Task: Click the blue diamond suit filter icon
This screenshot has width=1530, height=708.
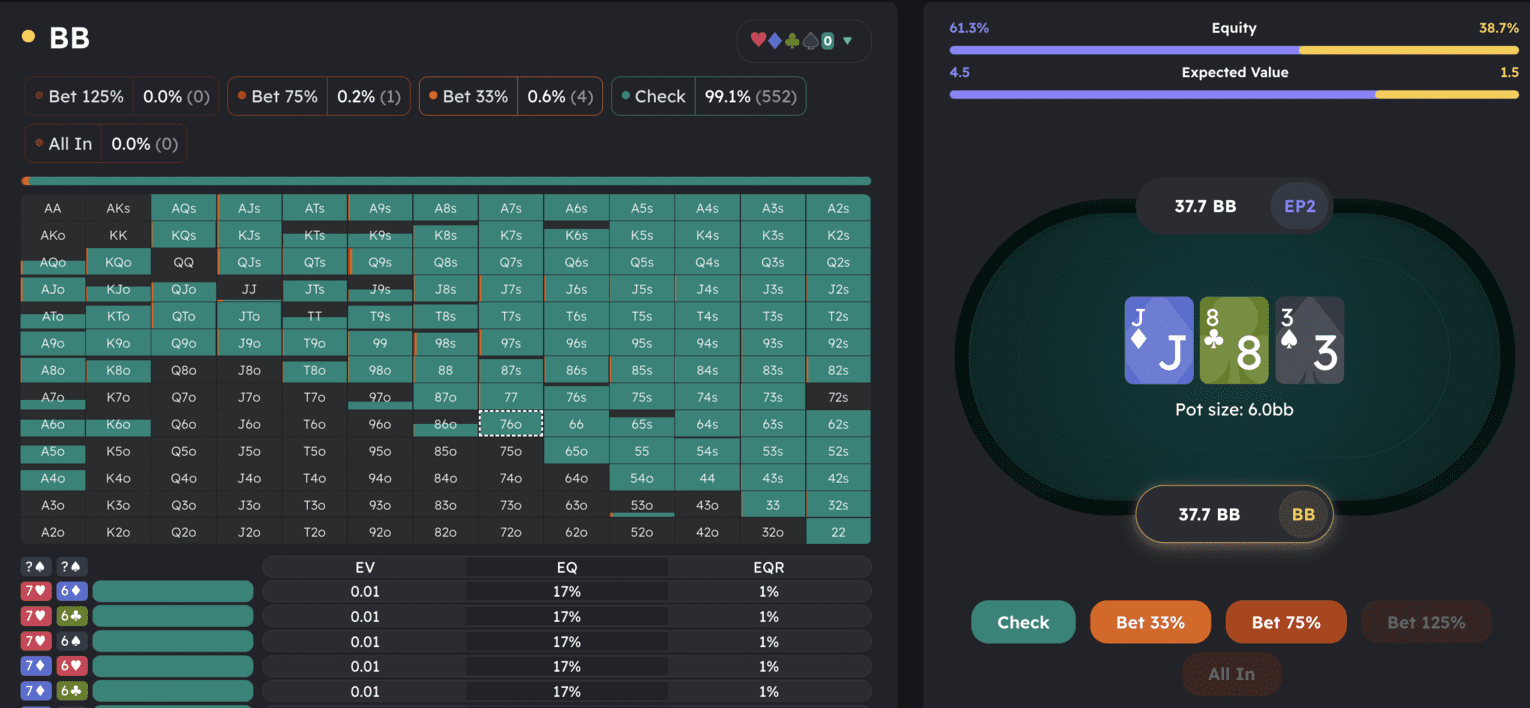Action: coord(775,41)
